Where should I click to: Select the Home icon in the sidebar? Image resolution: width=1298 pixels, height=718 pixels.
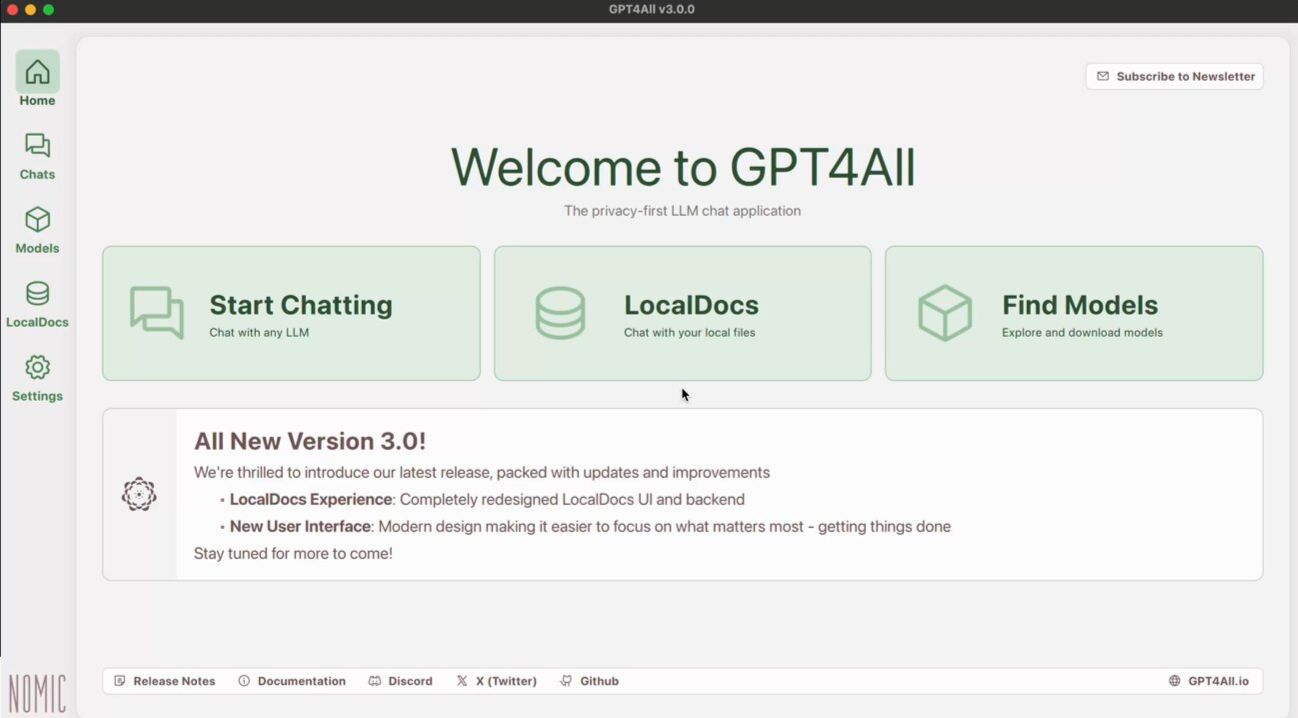[x=37, y=70]
